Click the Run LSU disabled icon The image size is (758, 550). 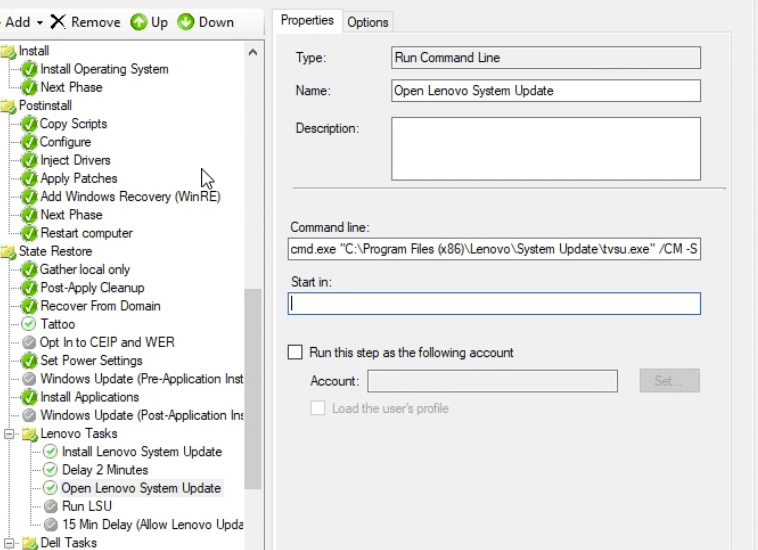[51, 507]
